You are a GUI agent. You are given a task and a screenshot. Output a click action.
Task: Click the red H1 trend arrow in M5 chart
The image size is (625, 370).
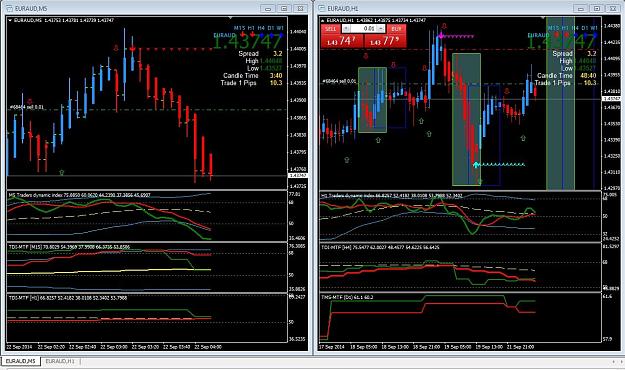tap(252, 35)
